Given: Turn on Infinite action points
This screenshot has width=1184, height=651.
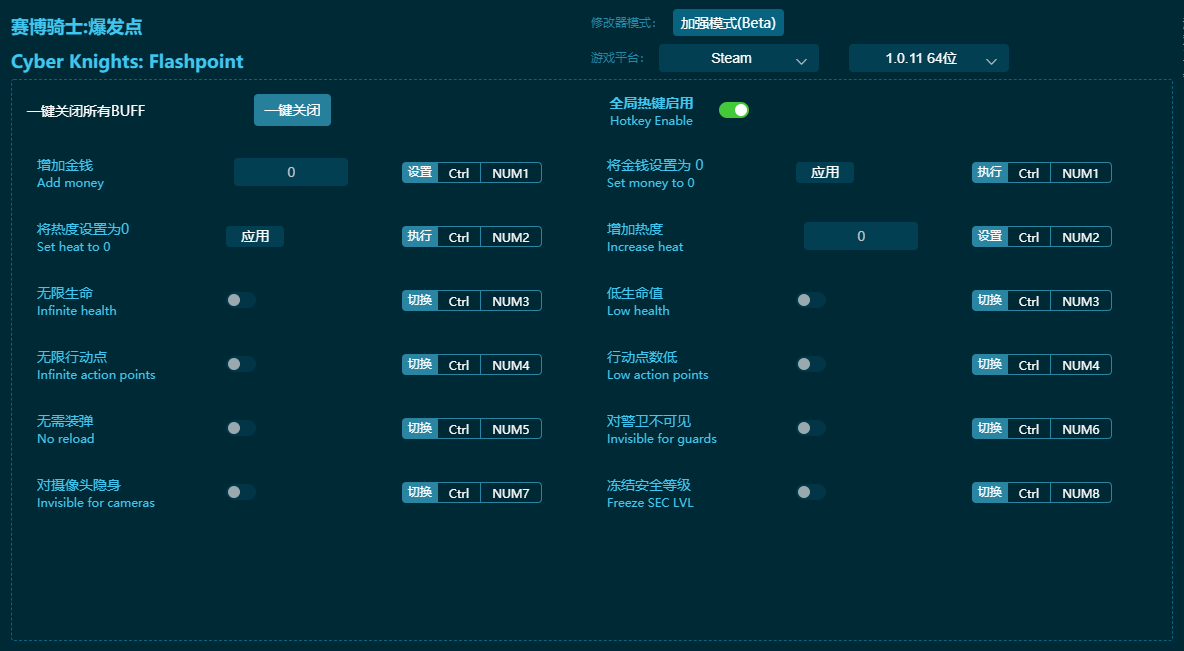Looking at the screenshot, I should 240,364.
